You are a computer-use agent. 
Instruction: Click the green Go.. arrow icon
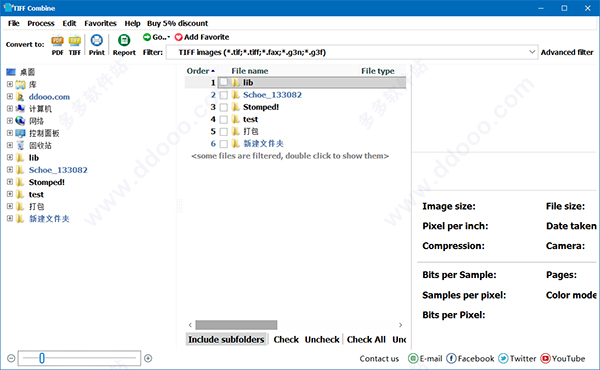[x=147, y=37]
